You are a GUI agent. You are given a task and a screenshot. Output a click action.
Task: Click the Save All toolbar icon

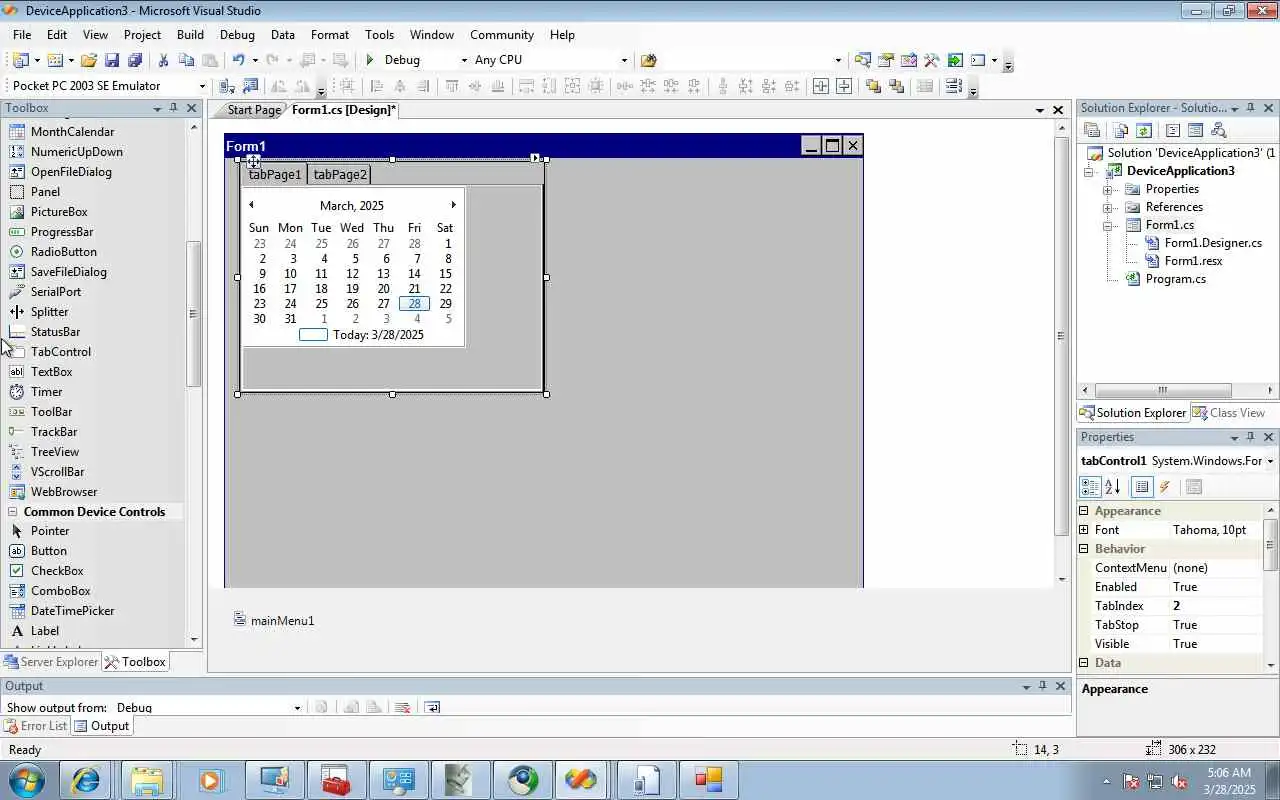pyautogui.click(x=135, y=60)
